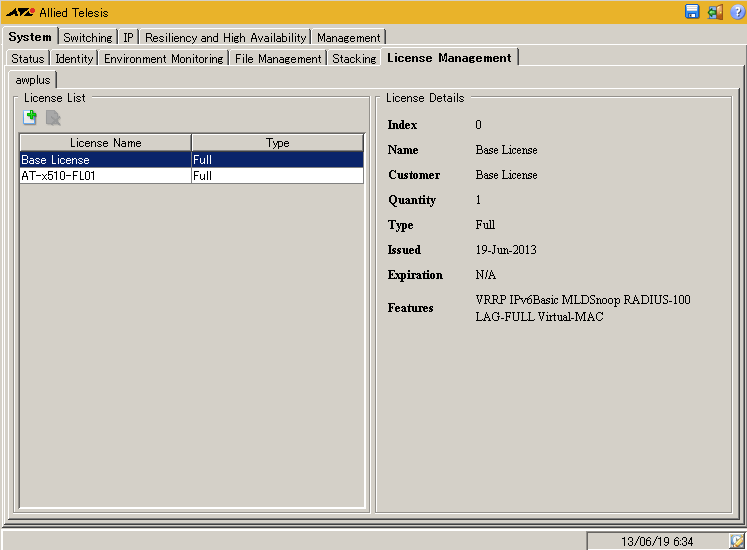Screen dimensions: 747x550
Task: Open Resiliency and High Availability tab
Action: click(225, 37)
